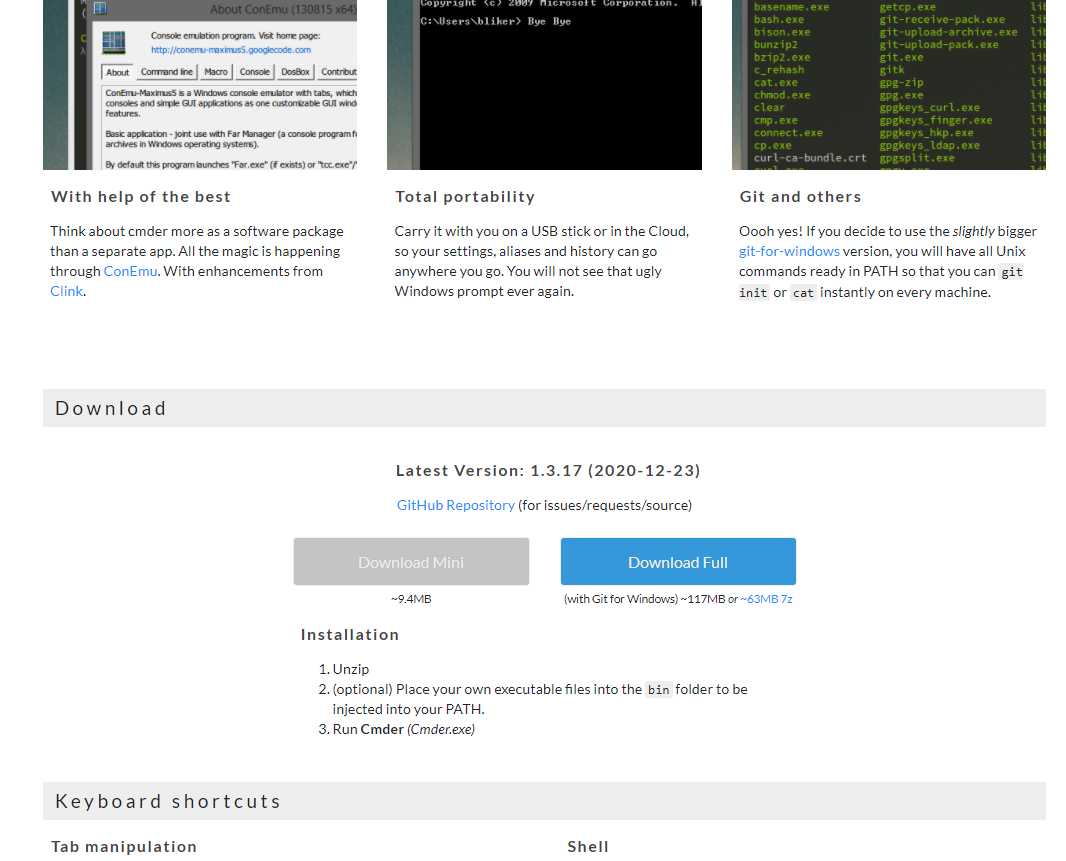
Task: Click conemu-maximus5.googlecode.com URL in screenshot
Action: pos(231,50)
